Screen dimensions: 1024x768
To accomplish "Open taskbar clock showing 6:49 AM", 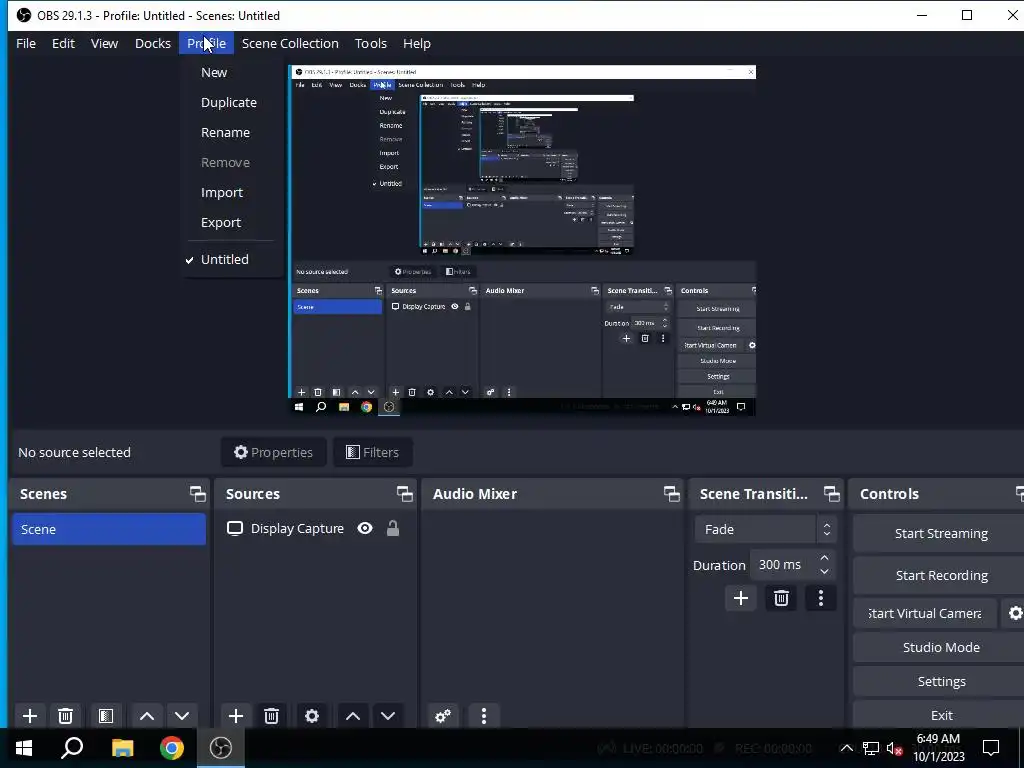I will (938, 748).
